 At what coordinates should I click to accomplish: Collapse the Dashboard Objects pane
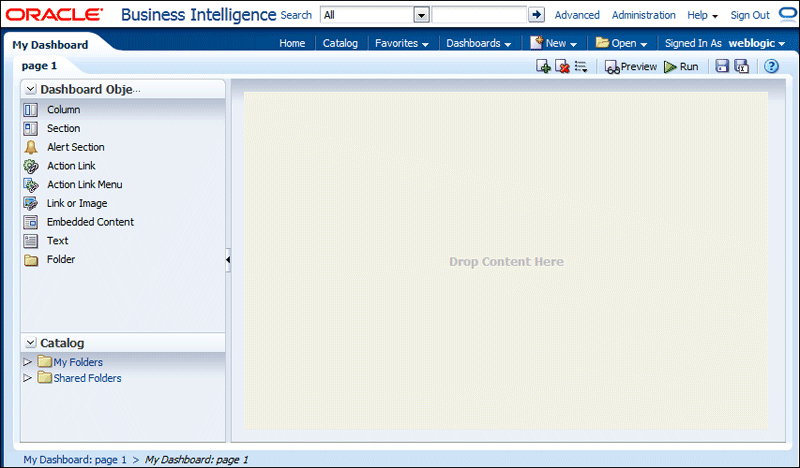[31, 89]
